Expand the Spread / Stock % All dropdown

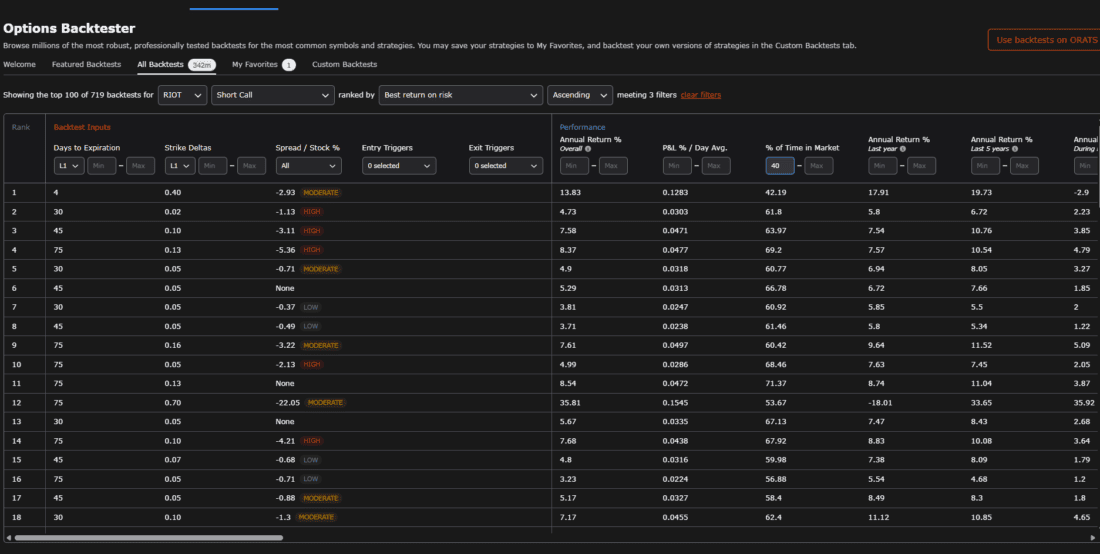309,165
